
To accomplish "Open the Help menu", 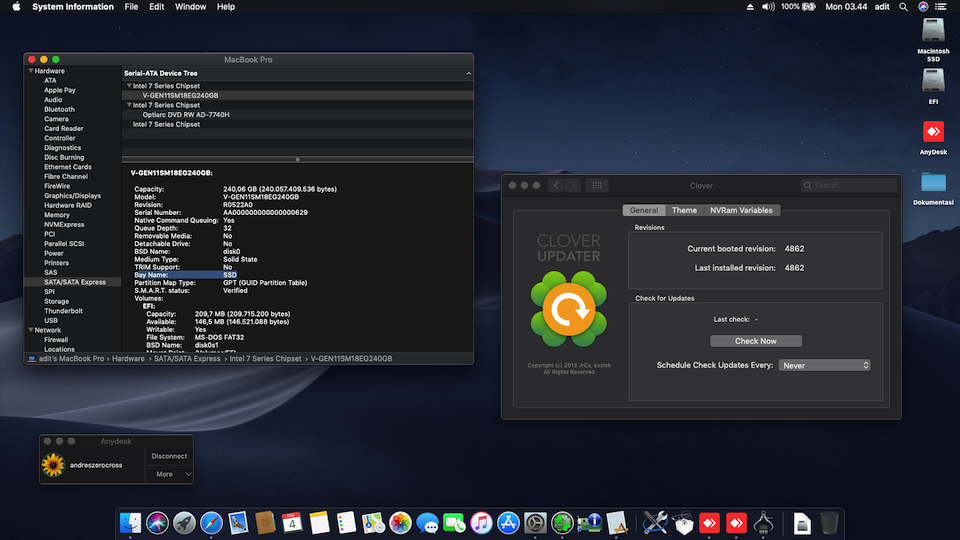I will point(226,7).
